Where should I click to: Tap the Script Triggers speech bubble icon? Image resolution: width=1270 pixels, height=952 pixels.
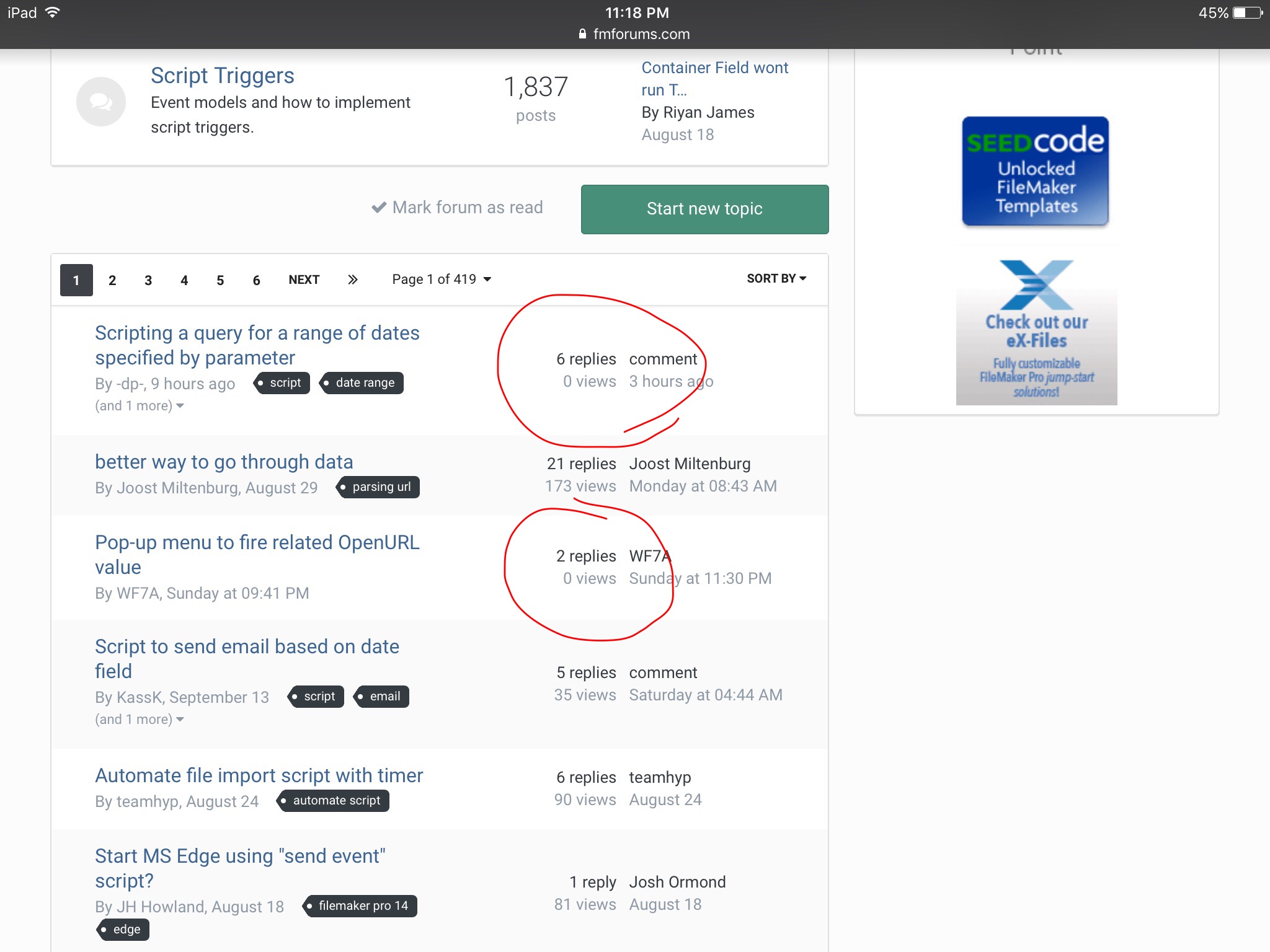tap(100, 102)
